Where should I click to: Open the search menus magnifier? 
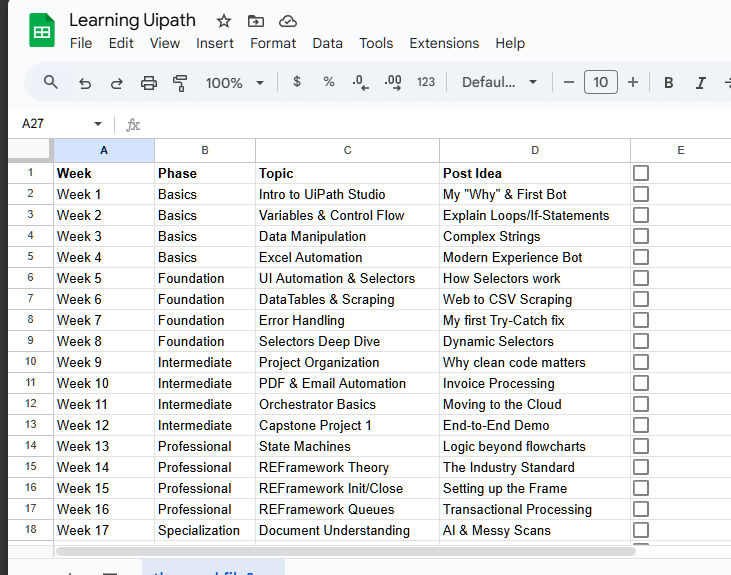(51, 83)
